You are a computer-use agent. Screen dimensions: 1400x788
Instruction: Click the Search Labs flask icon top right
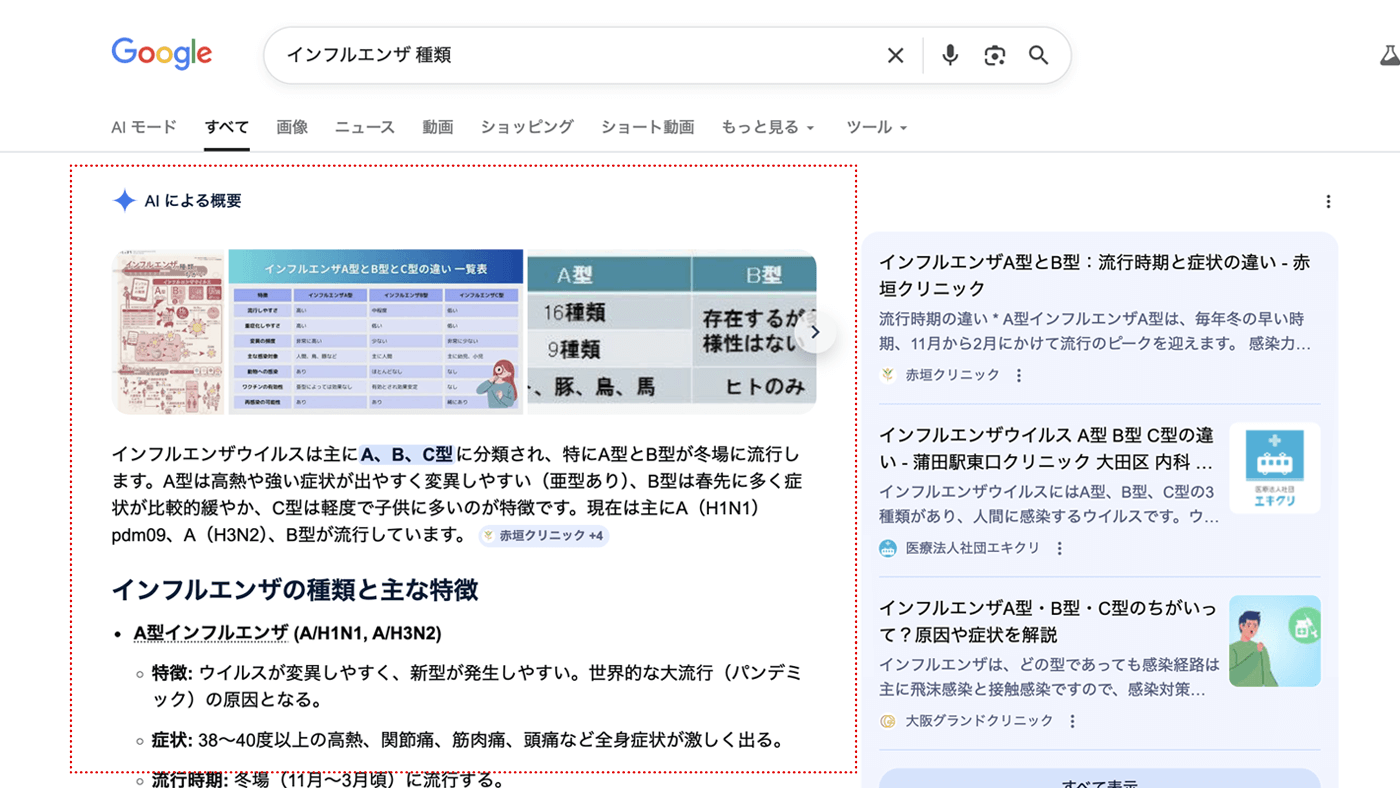[1387, 55]
